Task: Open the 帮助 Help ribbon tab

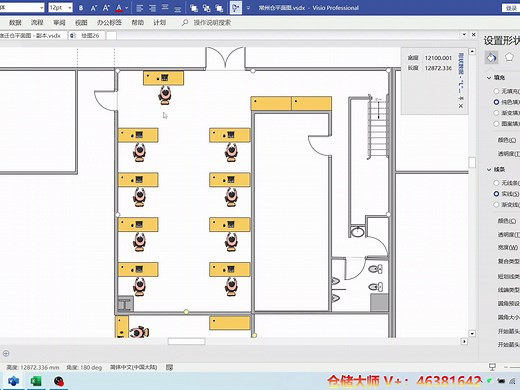Action: coord(137,23)
